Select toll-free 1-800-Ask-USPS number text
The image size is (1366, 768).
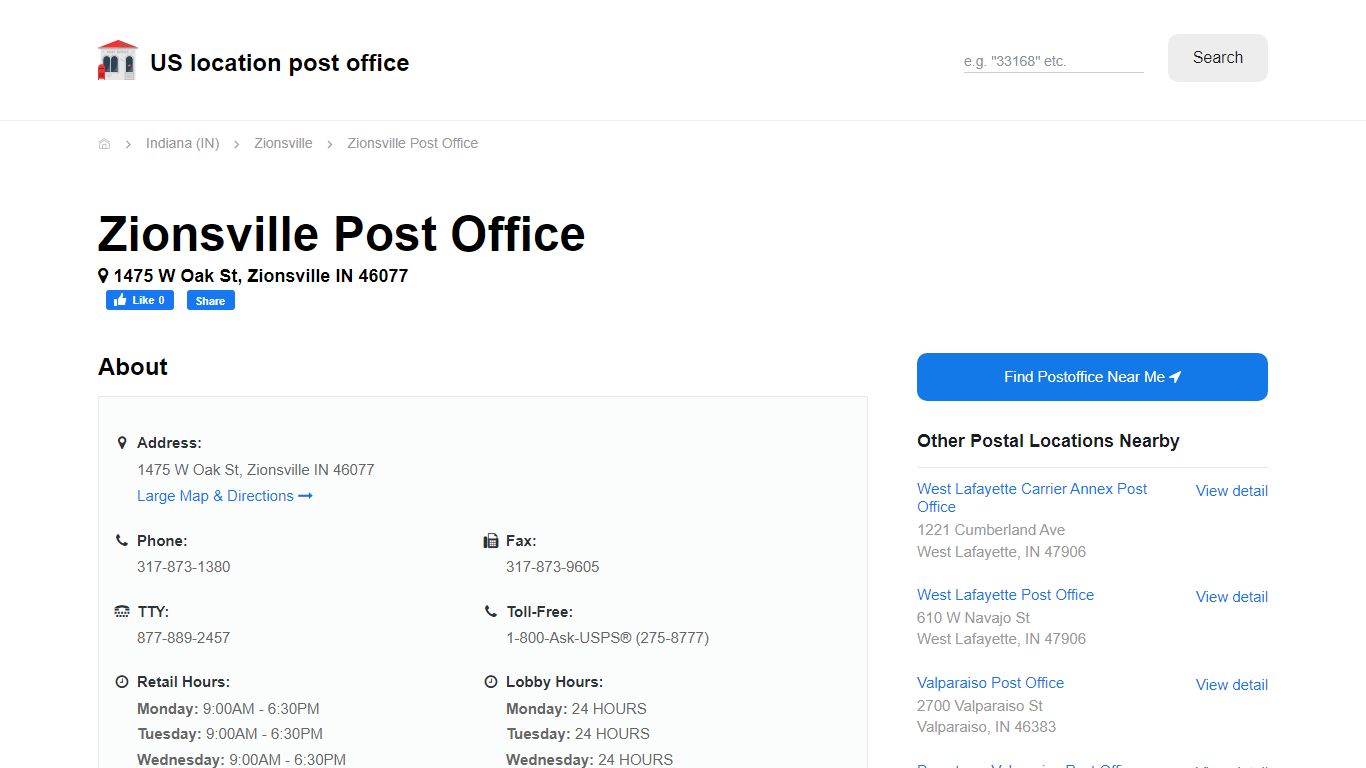tap(607, 638)
